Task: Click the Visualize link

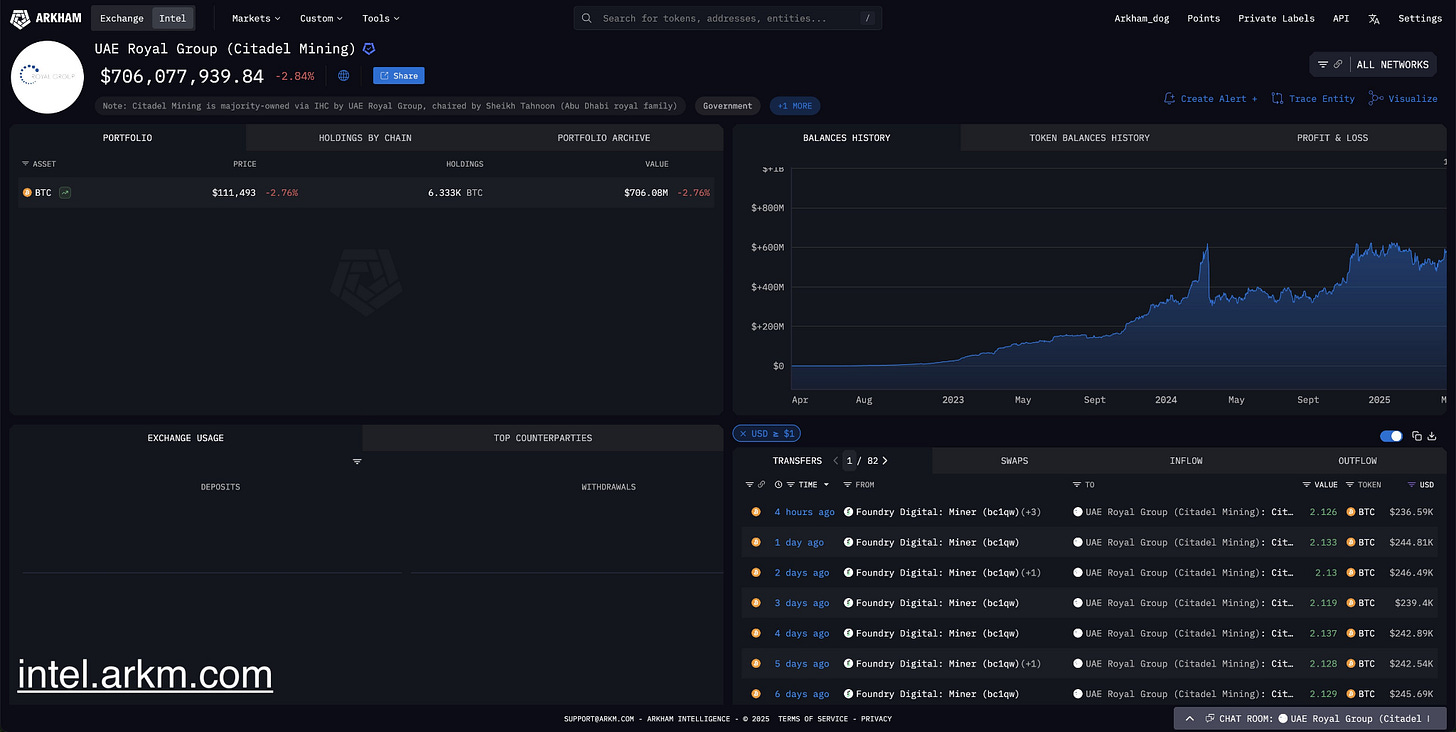Action: tap(1403, 98)
